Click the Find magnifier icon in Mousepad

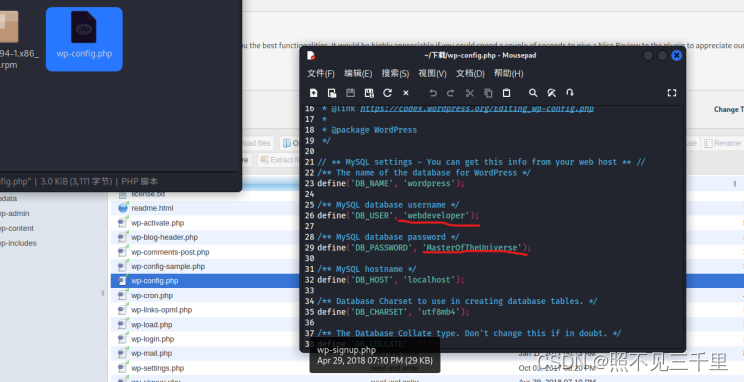tap(533, 93)
